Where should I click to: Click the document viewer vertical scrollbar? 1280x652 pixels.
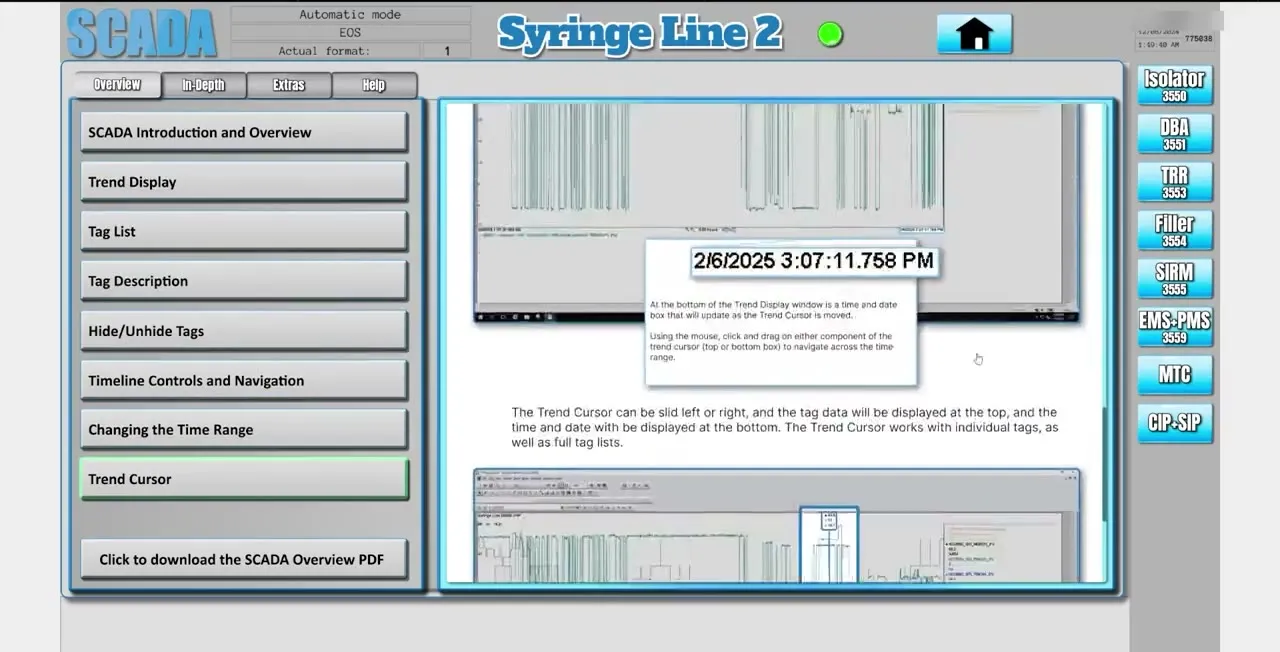coord(1104,463)
